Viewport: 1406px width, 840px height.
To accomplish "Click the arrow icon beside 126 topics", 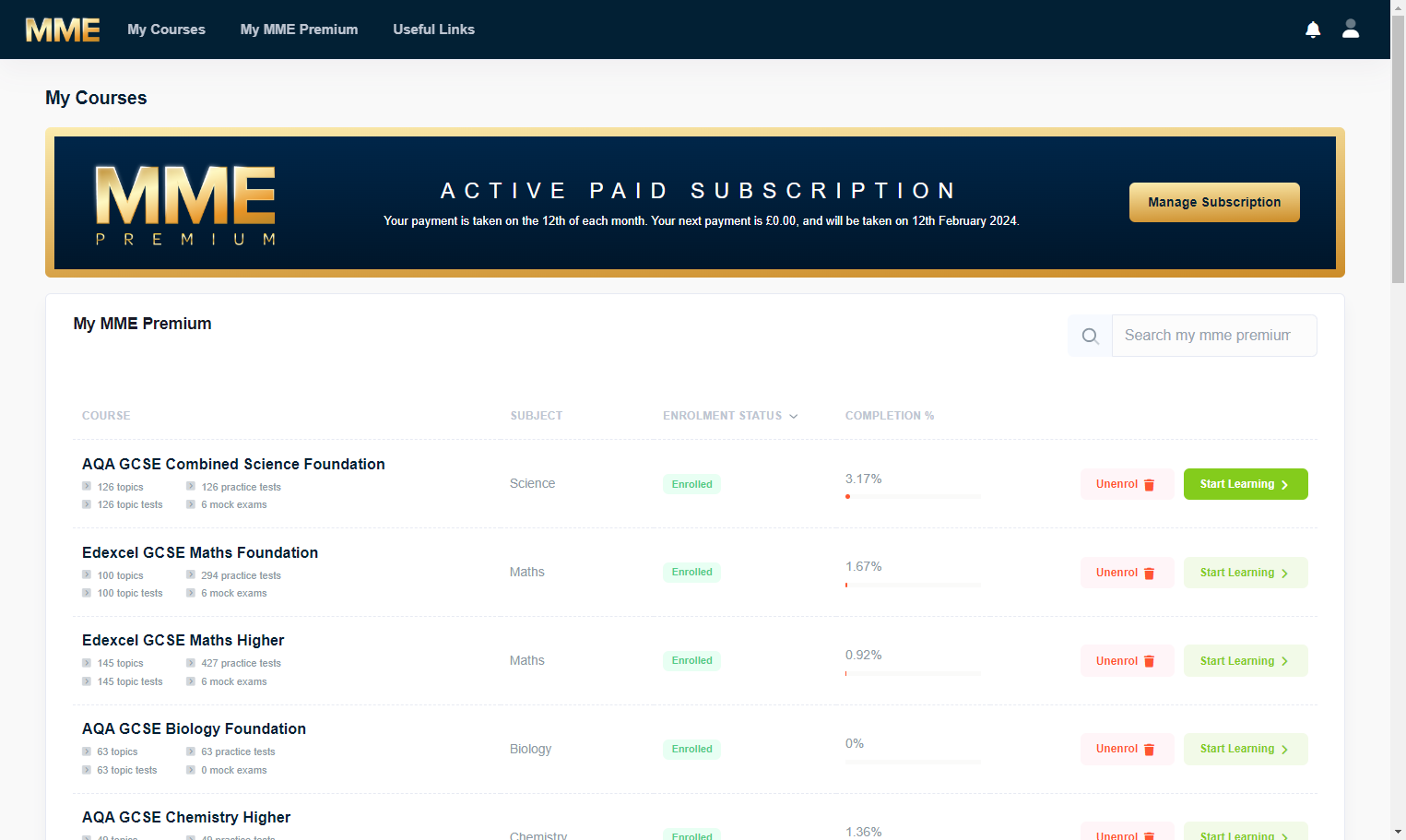I will tap(87, 487).
